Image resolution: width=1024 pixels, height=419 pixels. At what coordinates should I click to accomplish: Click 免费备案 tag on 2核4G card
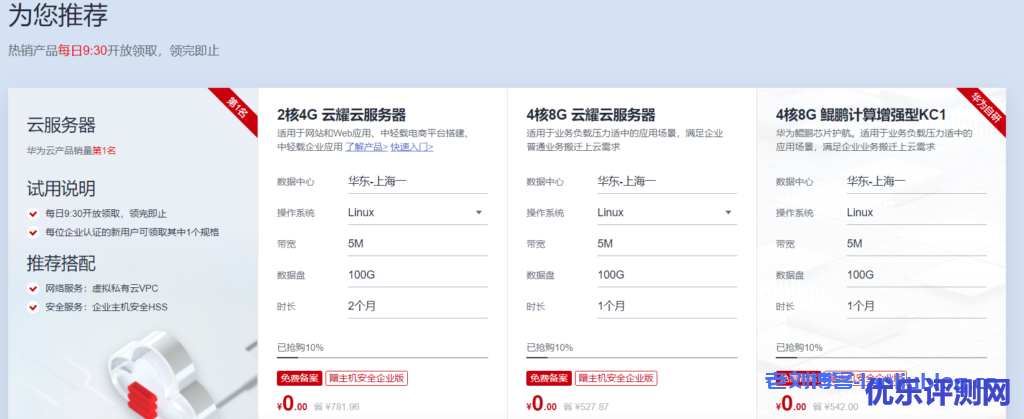pyautogui.click(x=298, y=379)
